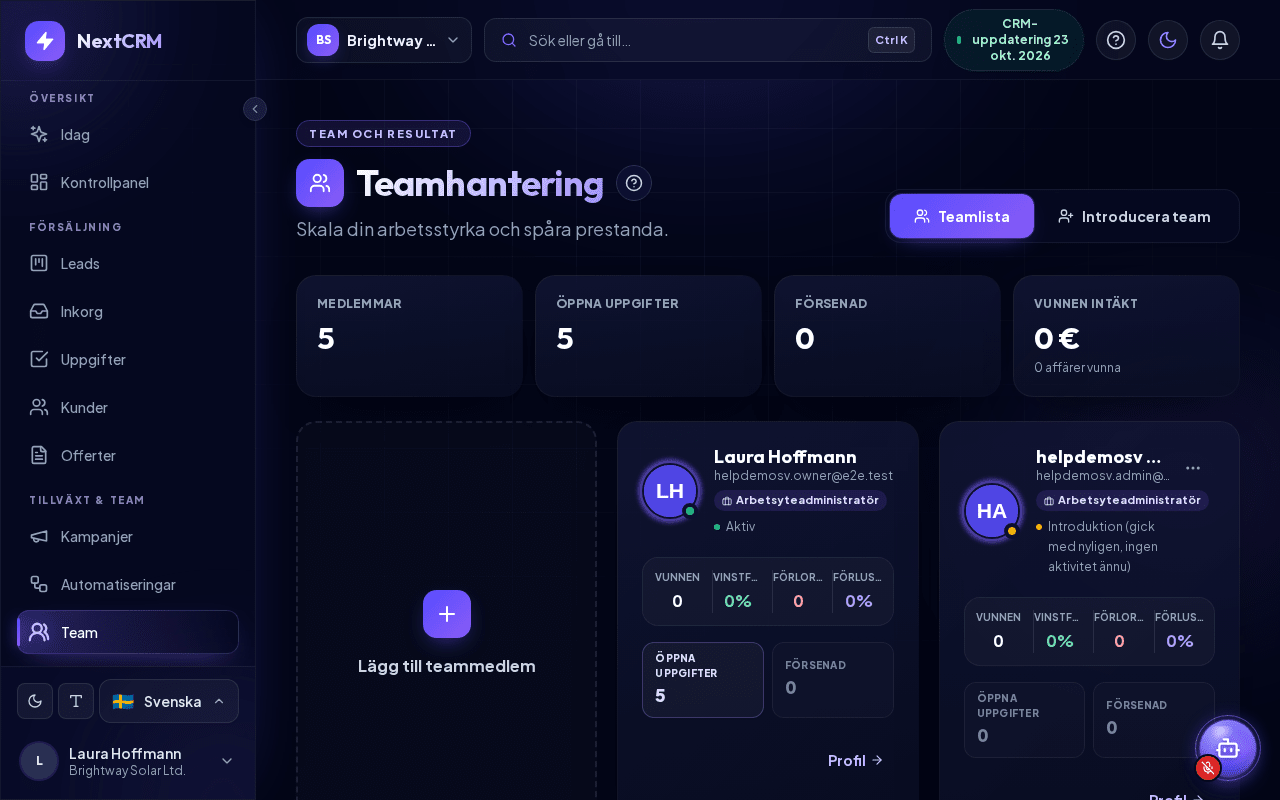Click helpdemosv.owner@e2e.test email text
Viewport: 1280px width, 800px height.
click(x=803, y=476)
